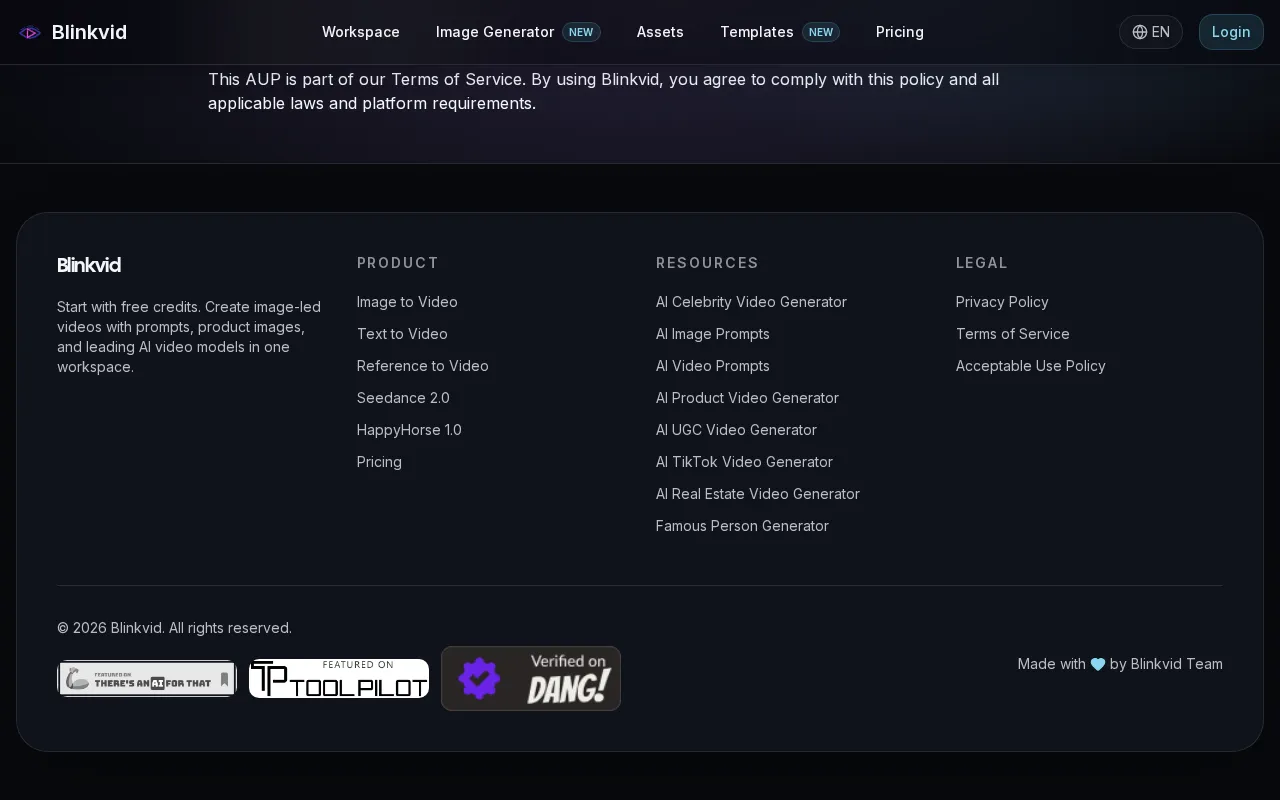Click the Login button
1280x800 pixels.
coord(1231,32)
